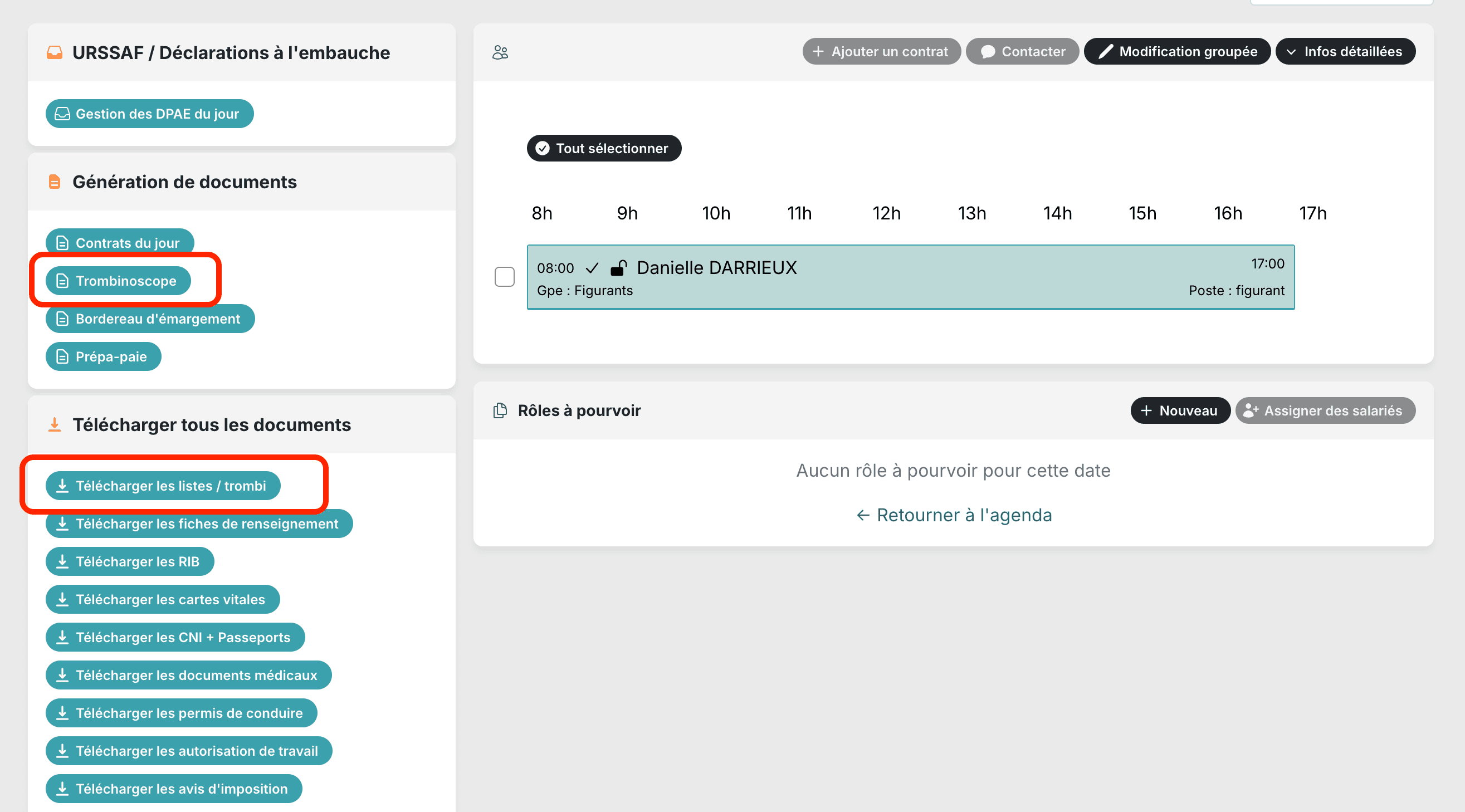
Task: Click the people group icon
Action: click(500, 52)
